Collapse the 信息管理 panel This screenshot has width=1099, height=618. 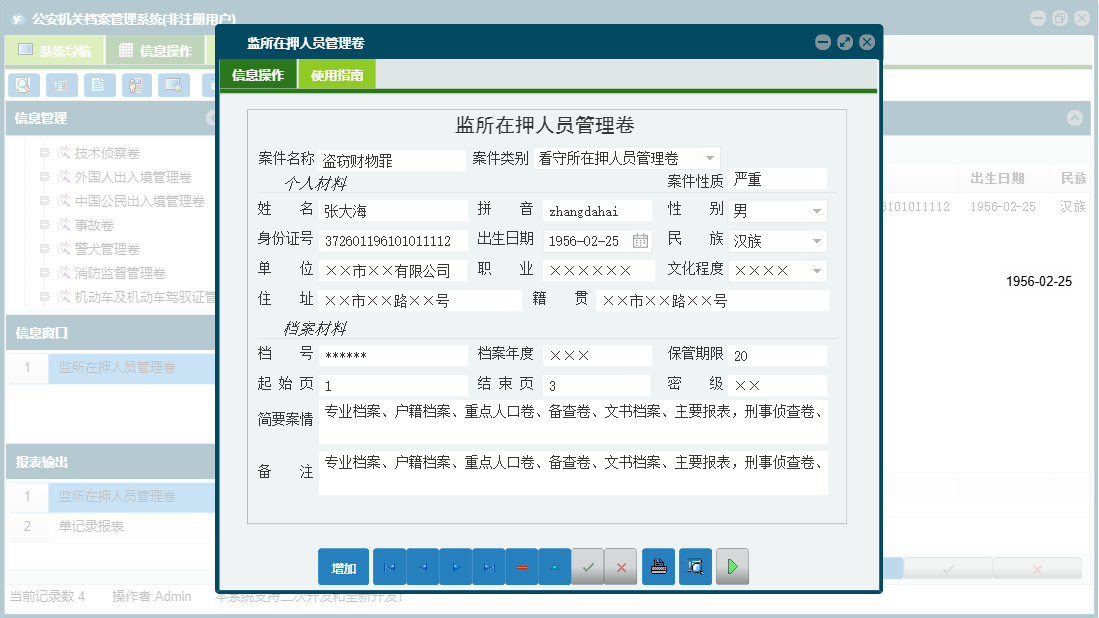click(x=210, y=119)
